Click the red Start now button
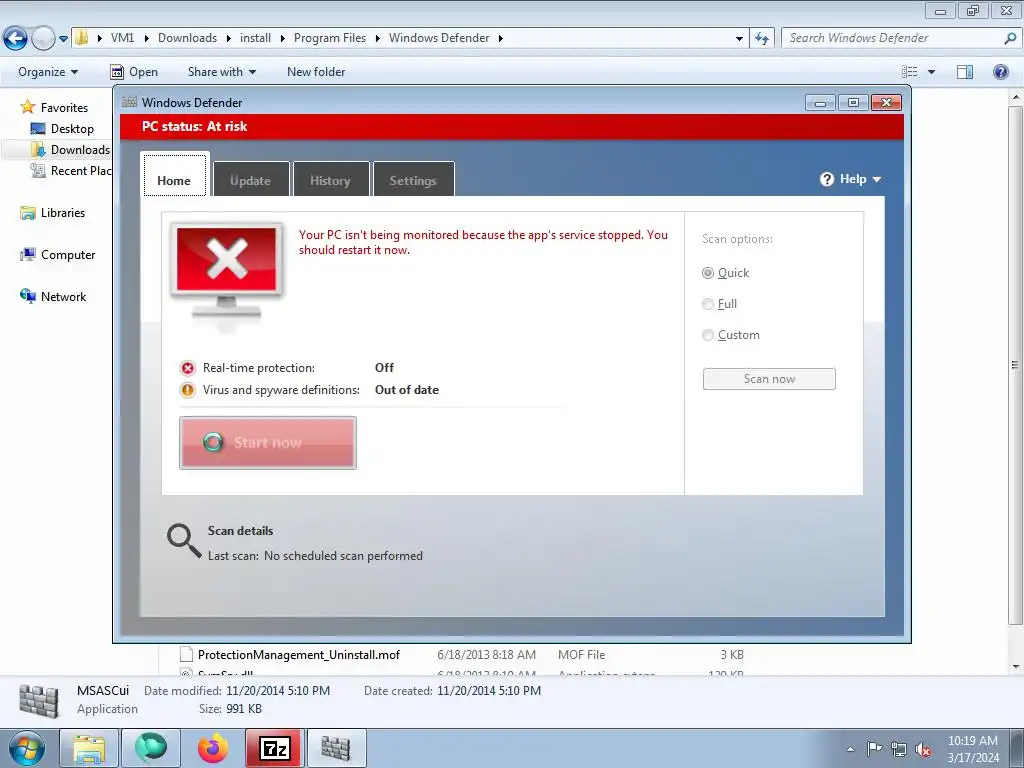This screenshot has width=1024, height=768. coord(268,443)
